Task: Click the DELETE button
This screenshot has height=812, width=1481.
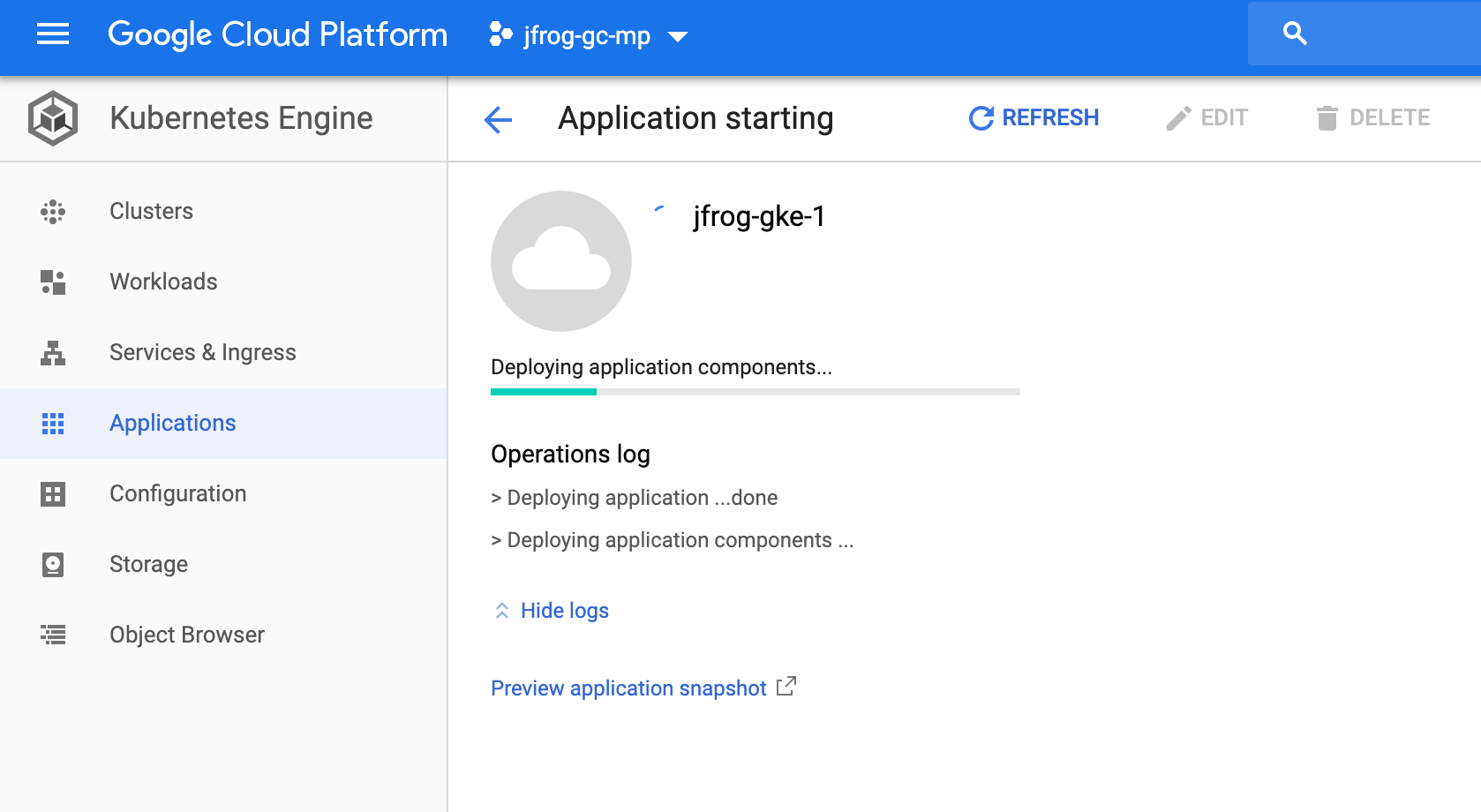Action: pos(1372,118)
